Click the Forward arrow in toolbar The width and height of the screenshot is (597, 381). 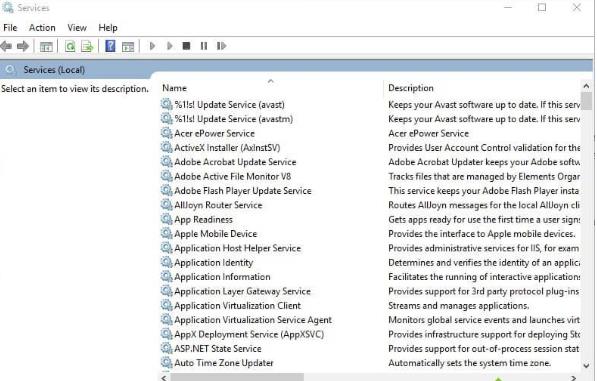23,46
